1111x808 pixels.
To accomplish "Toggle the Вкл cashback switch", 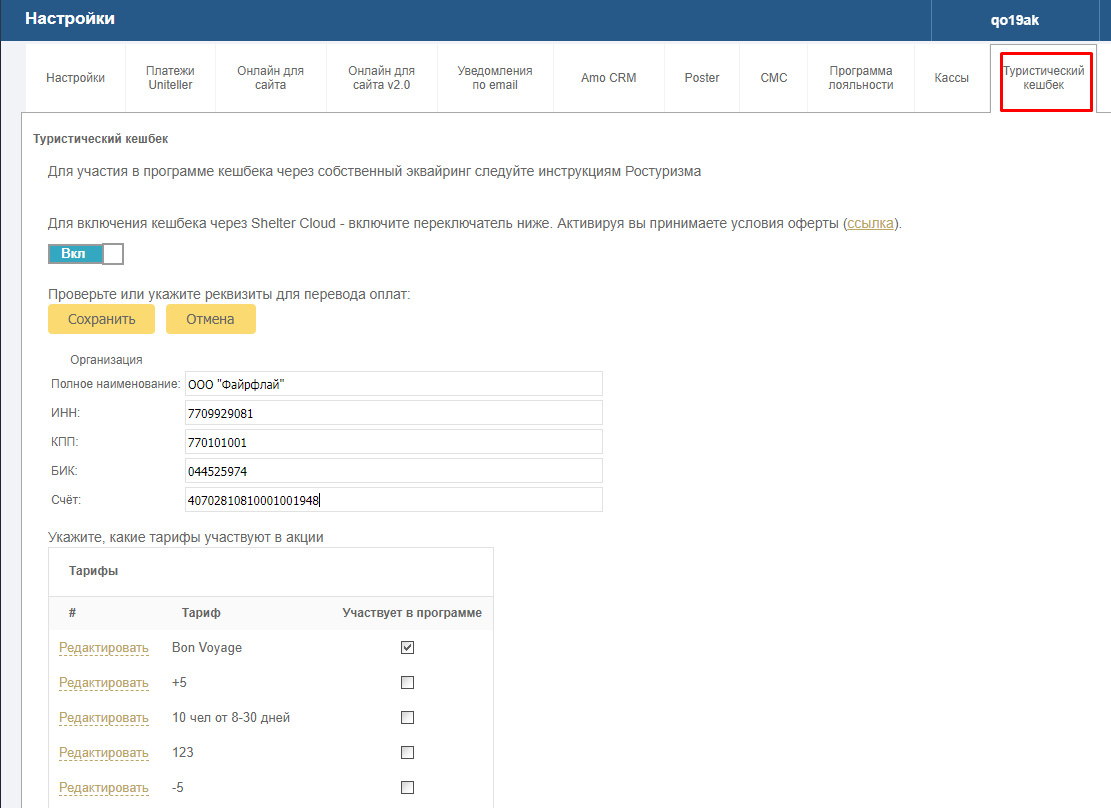I will (x=86, y=254).
